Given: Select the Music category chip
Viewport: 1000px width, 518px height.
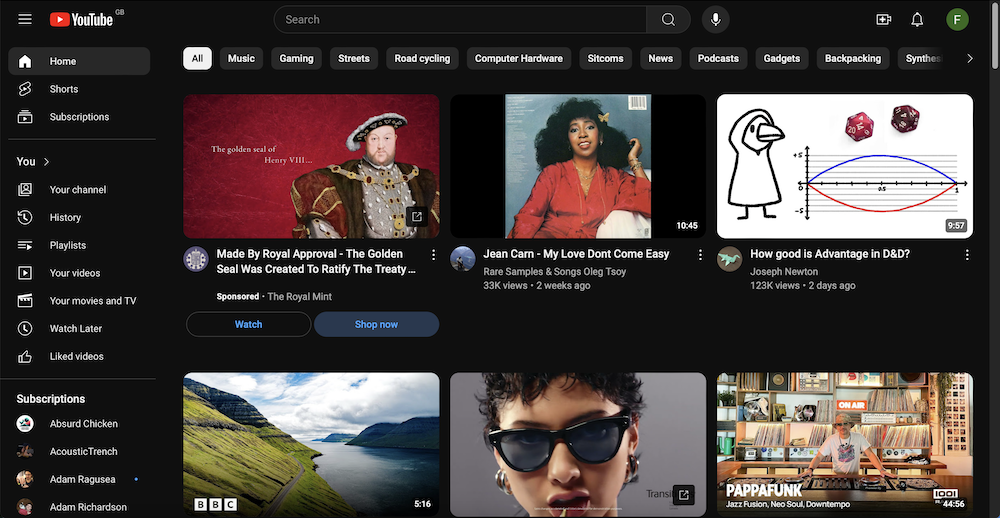Looking at the screenshot, I should click(241, 58).
